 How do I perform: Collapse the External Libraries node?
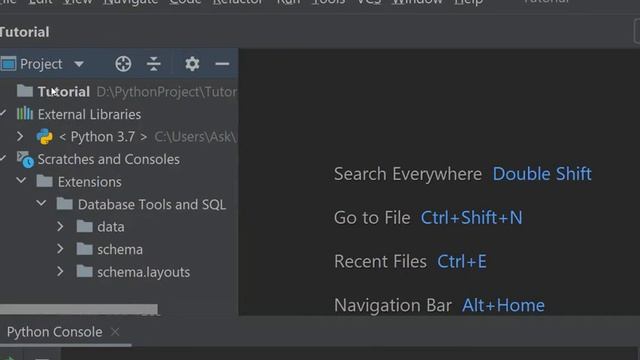(3, 113)
